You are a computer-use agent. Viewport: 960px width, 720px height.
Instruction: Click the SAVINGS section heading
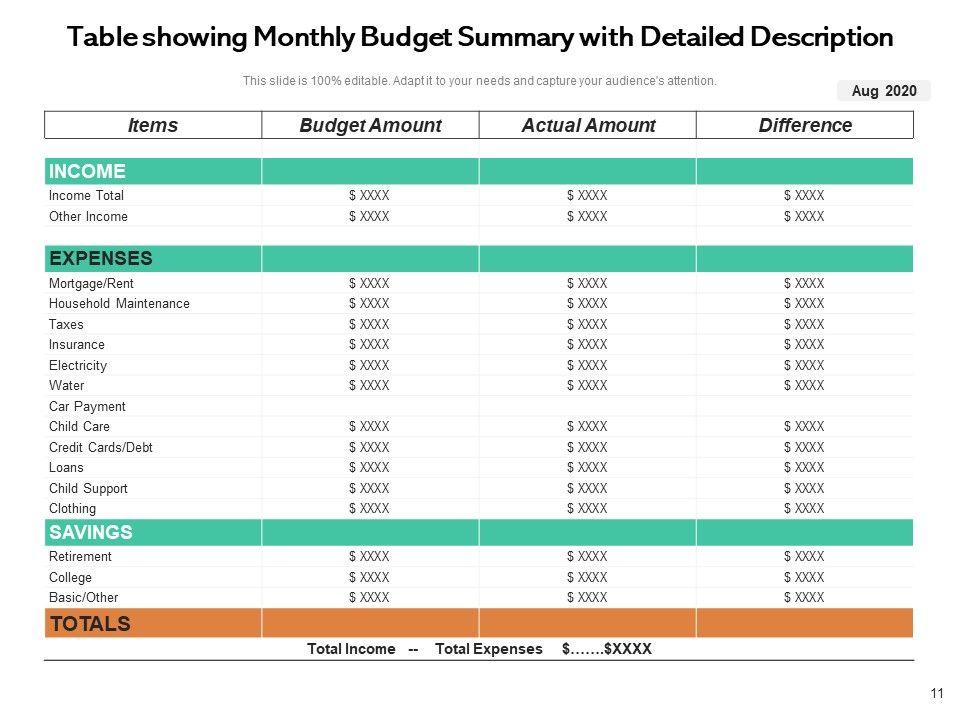click(91, 532)
